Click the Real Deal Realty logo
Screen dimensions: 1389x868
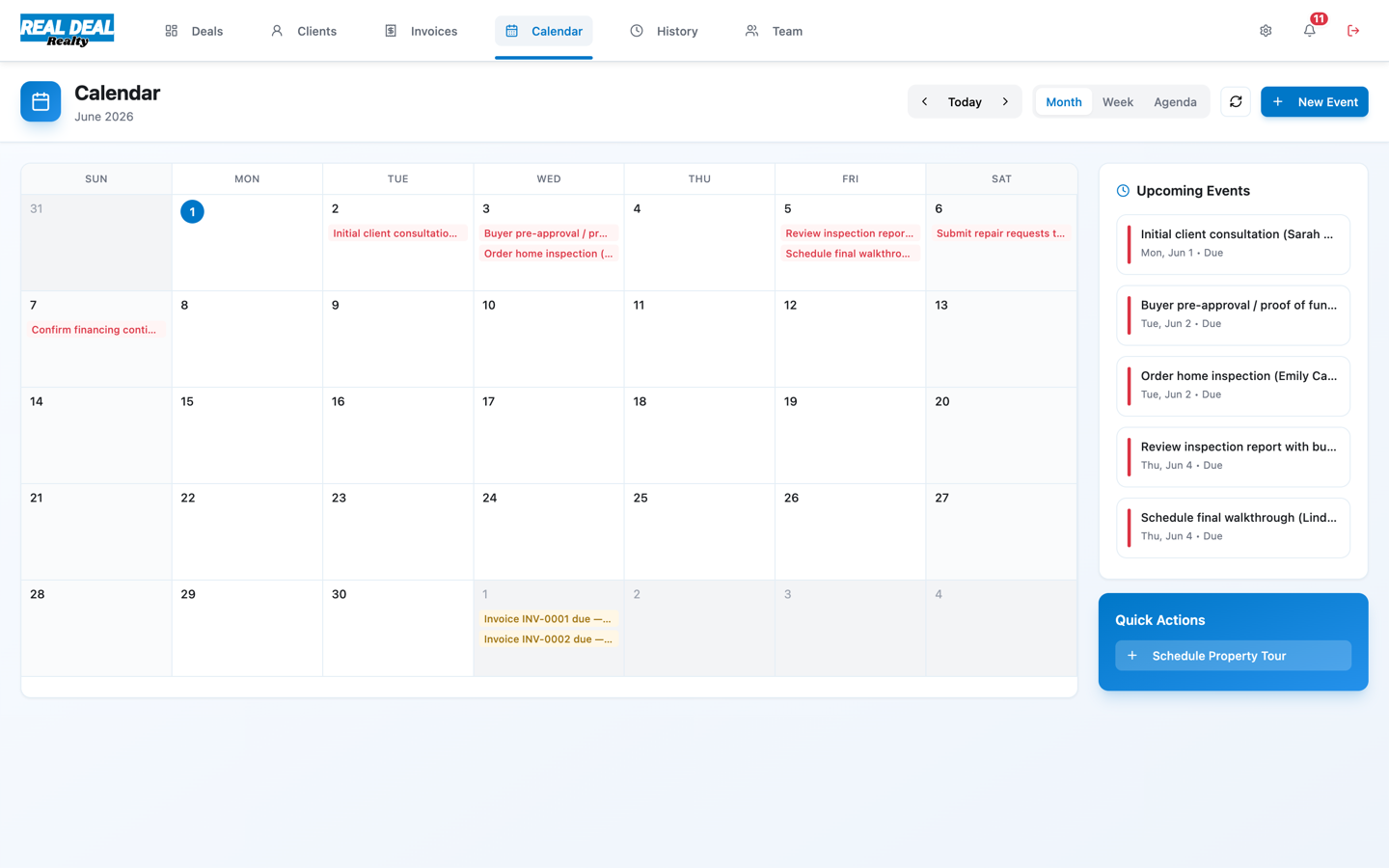tap(68, 31)
